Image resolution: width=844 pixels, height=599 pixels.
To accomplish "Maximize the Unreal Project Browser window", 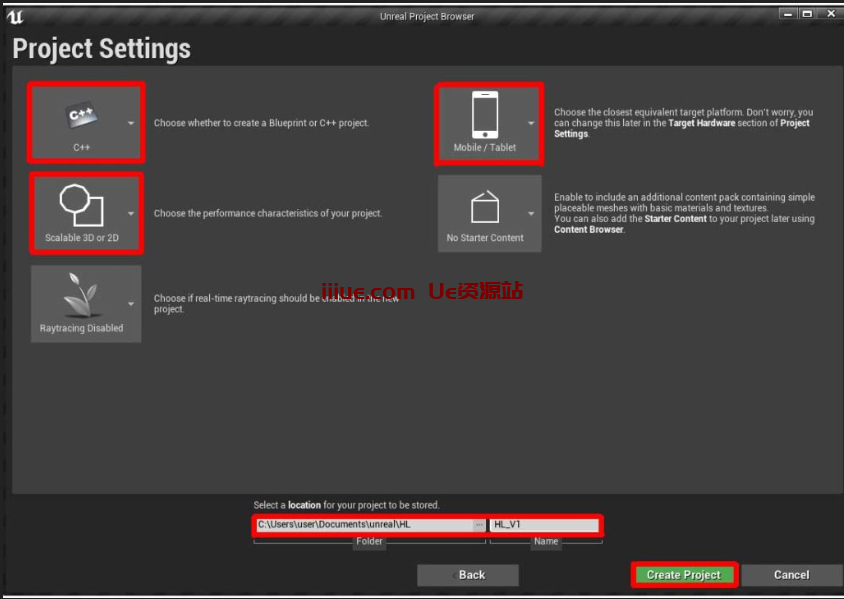I will pos(806,14).
